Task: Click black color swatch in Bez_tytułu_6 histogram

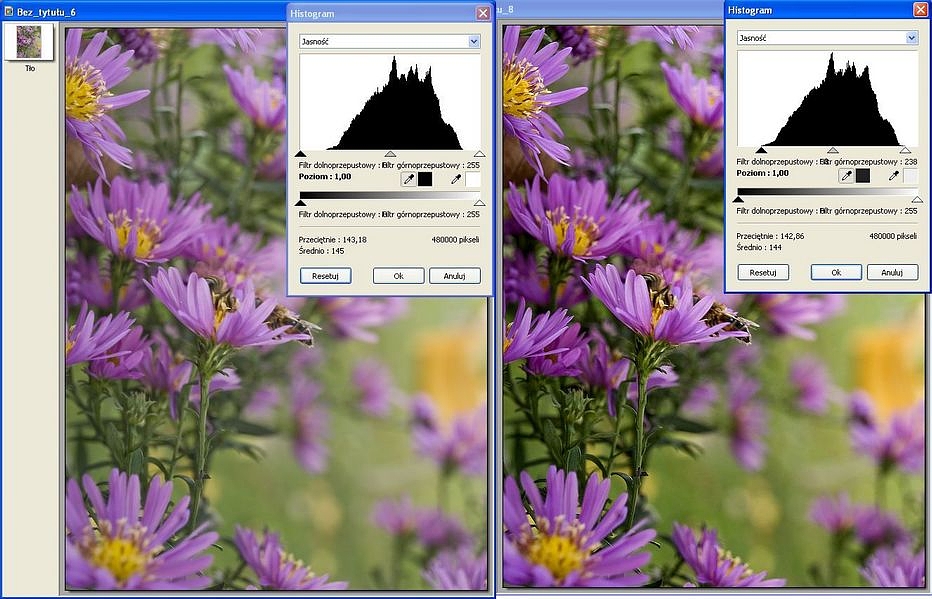Action: click(425, 179)
